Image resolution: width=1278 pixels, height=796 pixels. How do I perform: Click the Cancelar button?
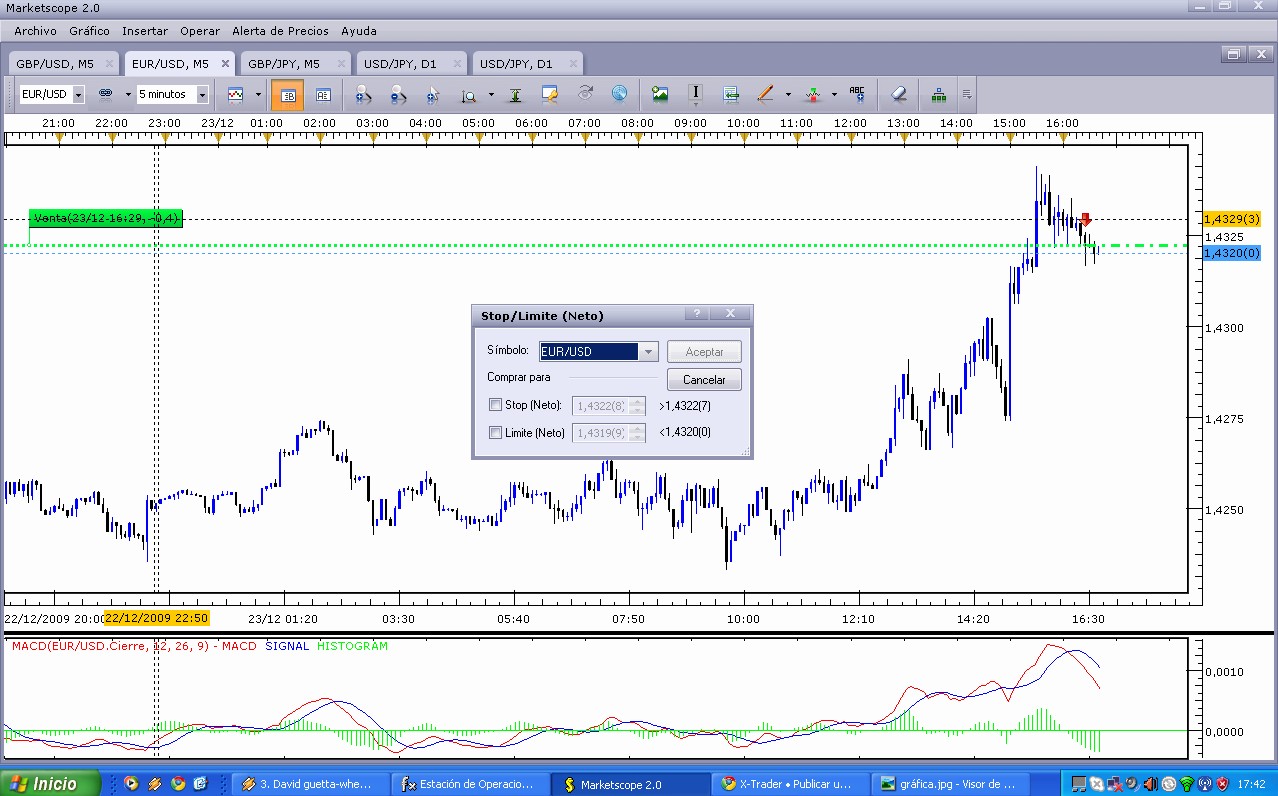click(704, 380)
